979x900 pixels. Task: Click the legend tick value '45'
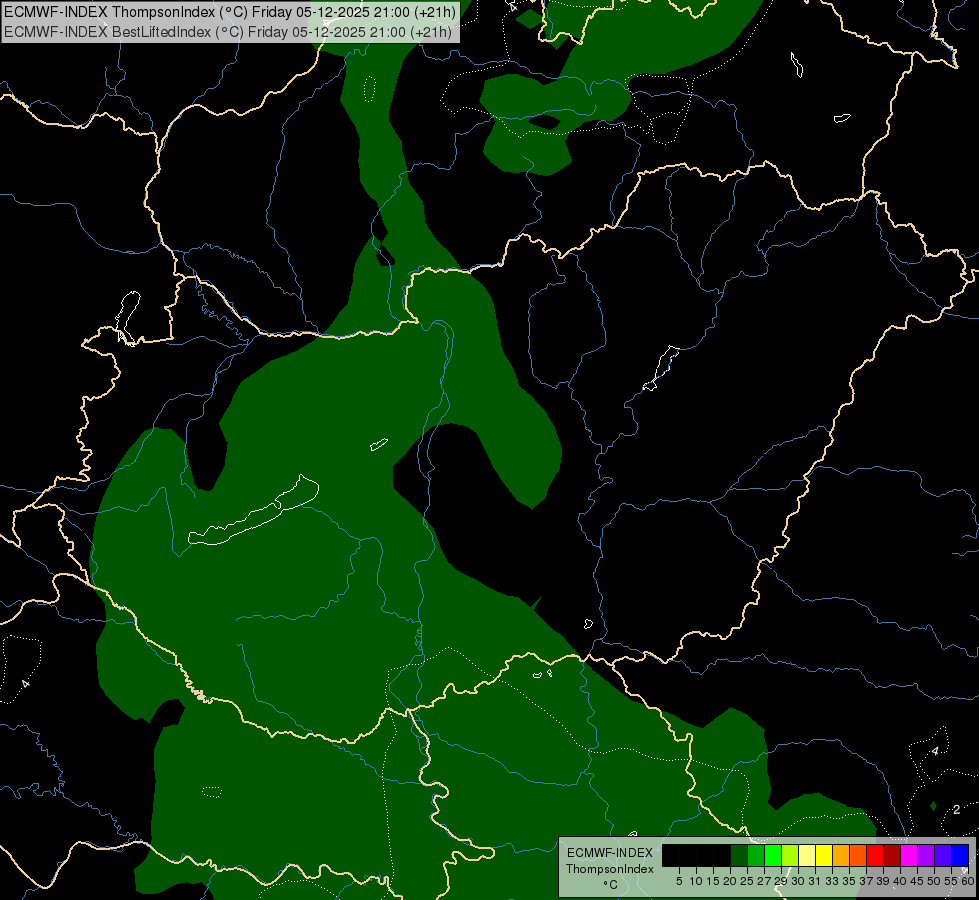click(917, 881)
